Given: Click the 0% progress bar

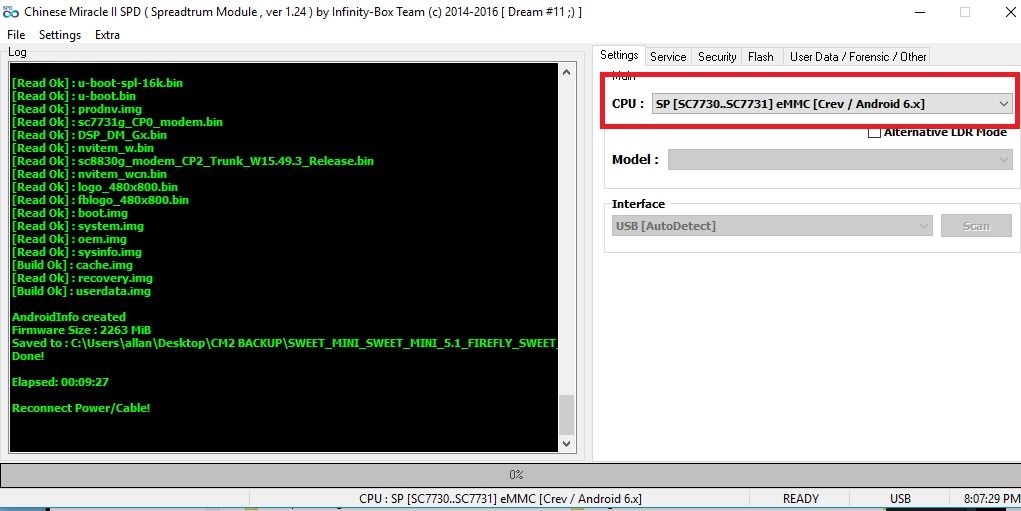Looking at the screenshot, I should [x=510, y=475].
